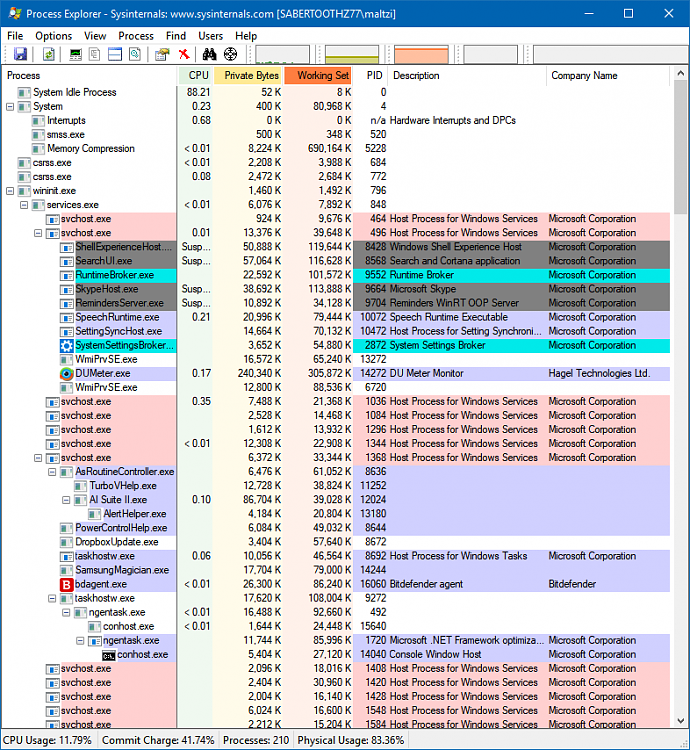Collapse the AsRoutineController.exe node
690x750 pixels.
(x=52, y=472)
